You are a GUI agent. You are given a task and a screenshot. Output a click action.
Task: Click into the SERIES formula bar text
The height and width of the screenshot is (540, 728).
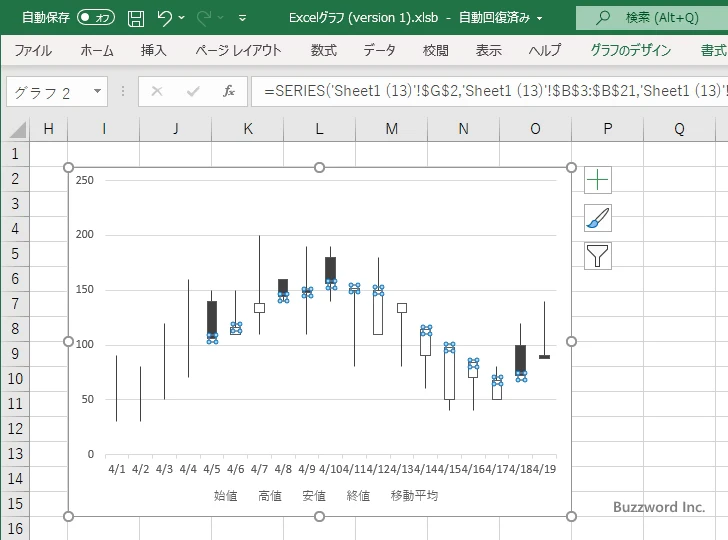[490, 91]
